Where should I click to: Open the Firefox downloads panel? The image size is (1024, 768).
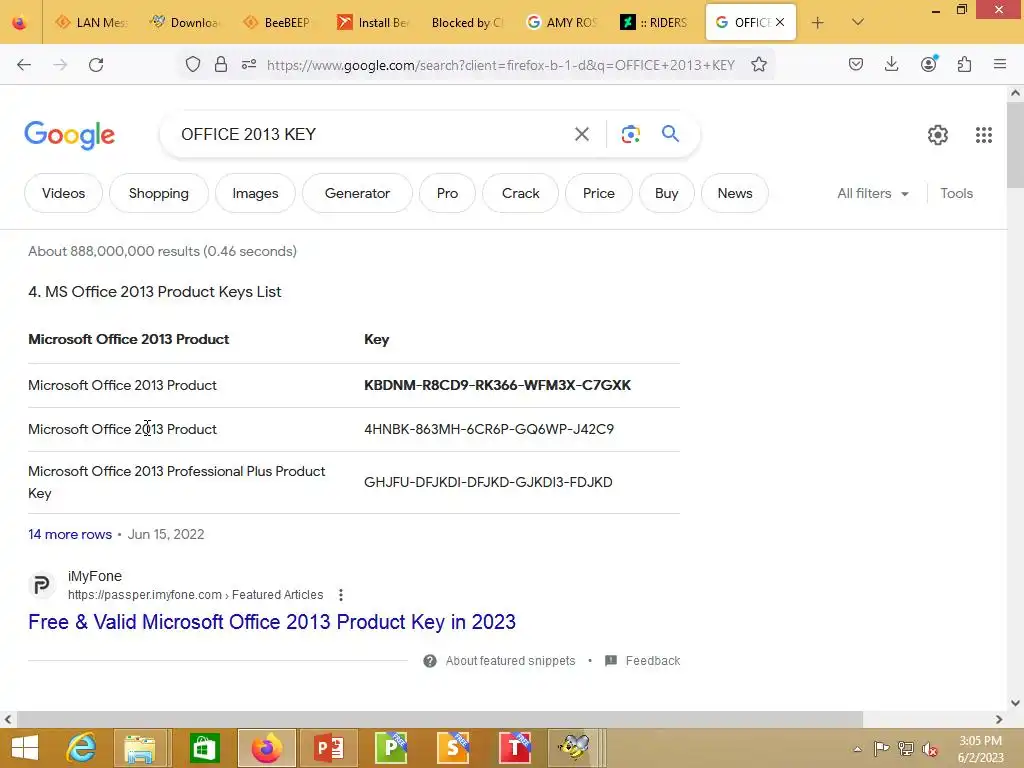pos(891,64)
